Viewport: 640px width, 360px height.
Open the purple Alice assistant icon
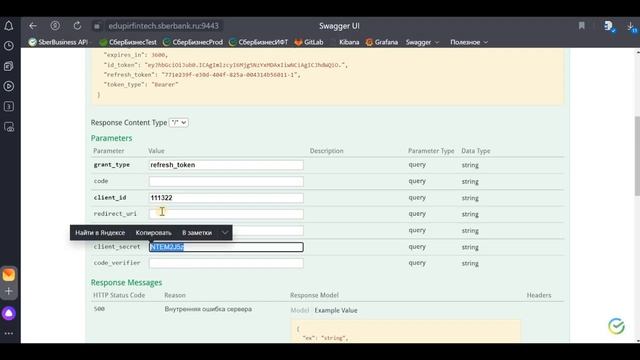[x=9, y=313]
